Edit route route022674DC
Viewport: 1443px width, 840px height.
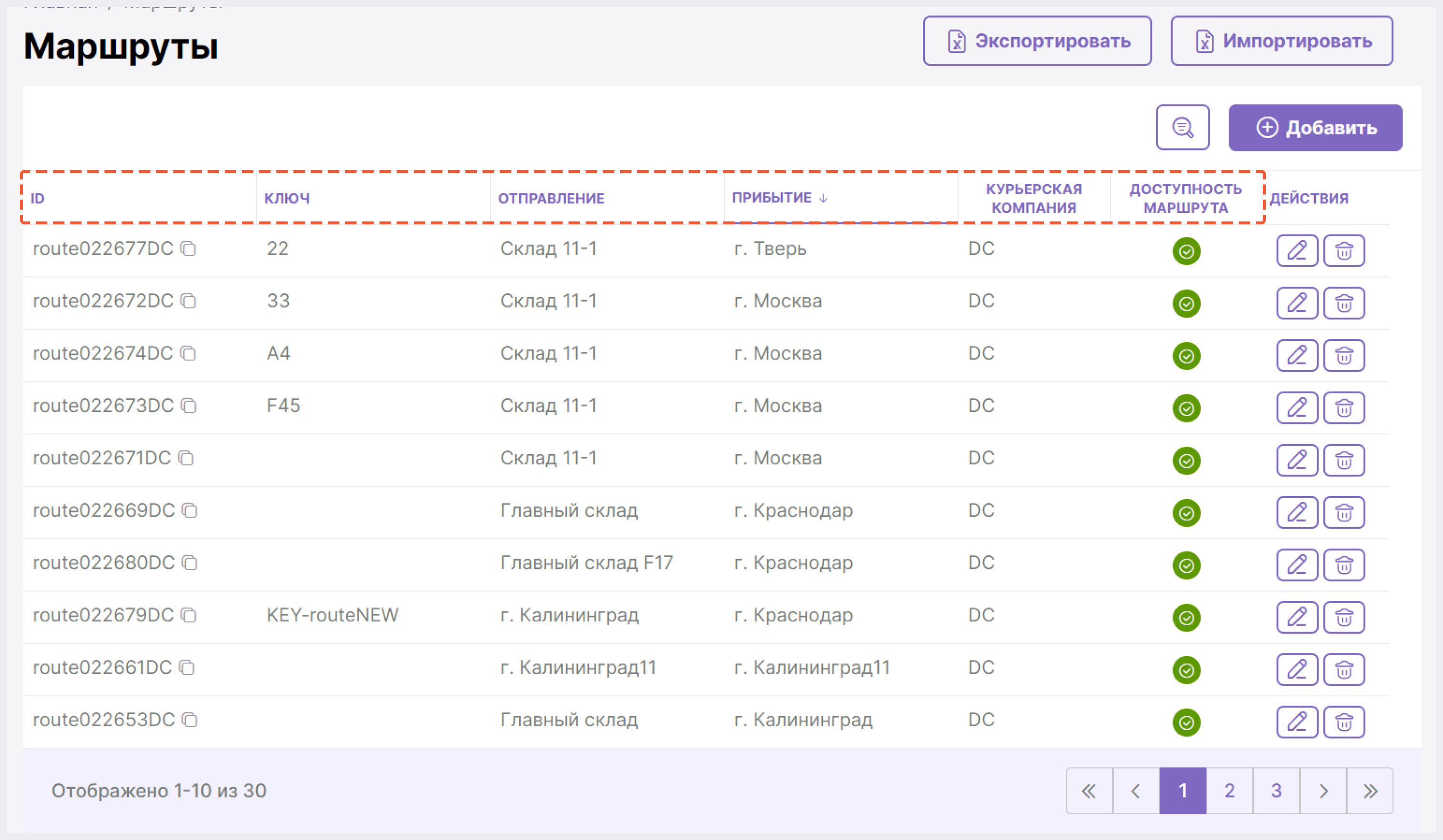[1297, 356]
